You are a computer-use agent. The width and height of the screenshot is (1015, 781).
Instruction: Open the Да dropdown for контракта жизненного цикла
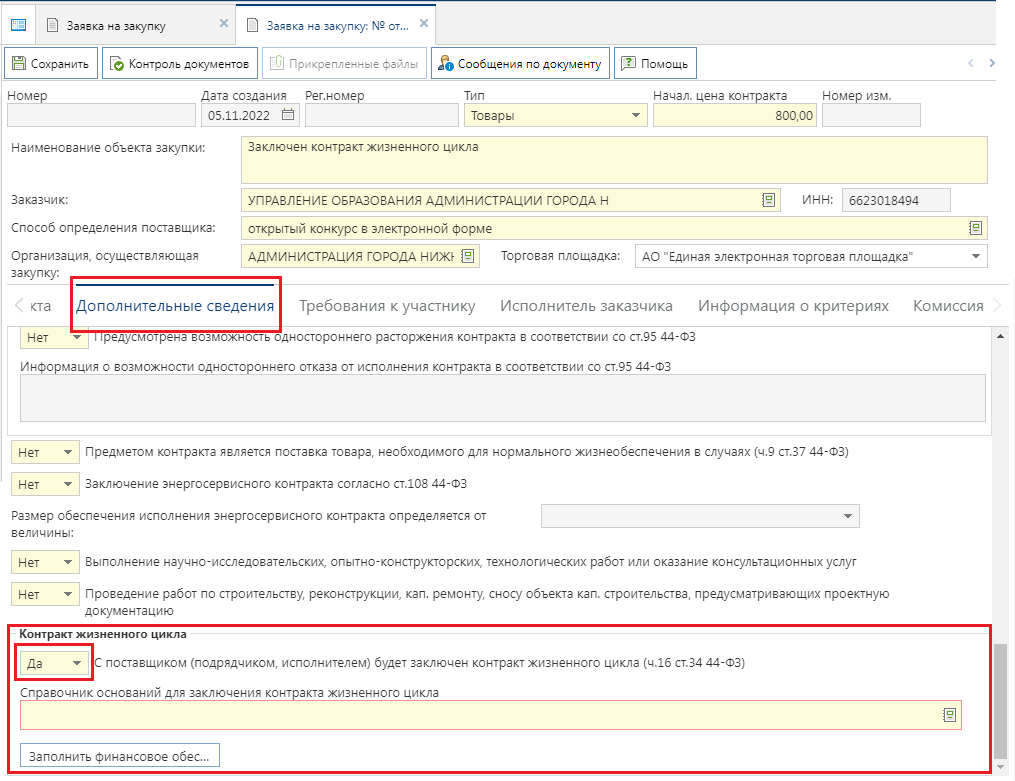coord(54,663)
